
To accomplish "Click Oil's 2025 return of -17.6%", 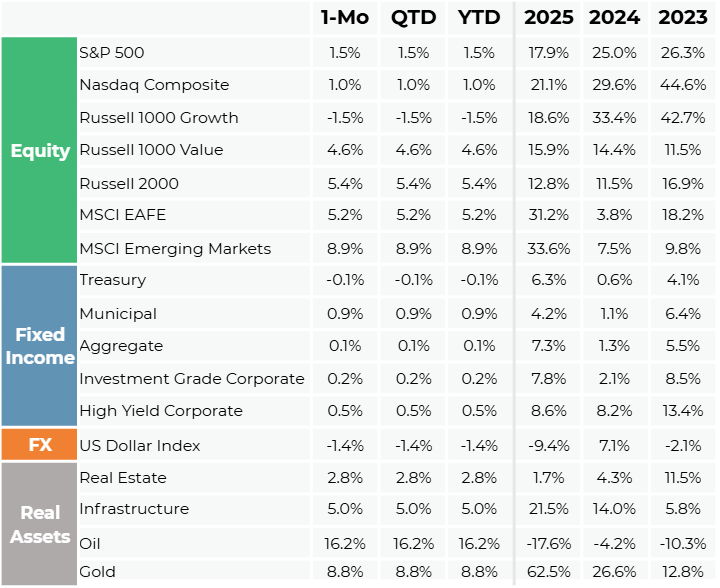I will 549,541.
